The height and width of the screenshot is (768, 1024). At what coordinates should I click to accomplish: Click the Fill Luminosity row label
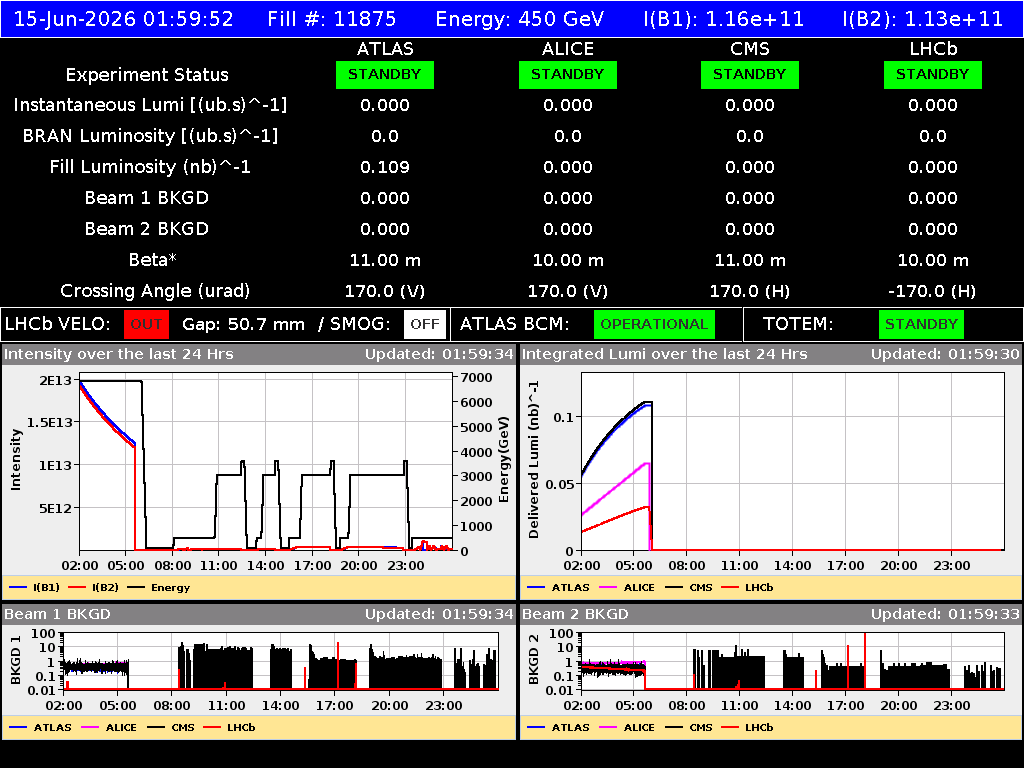click(x=150, y=167)
